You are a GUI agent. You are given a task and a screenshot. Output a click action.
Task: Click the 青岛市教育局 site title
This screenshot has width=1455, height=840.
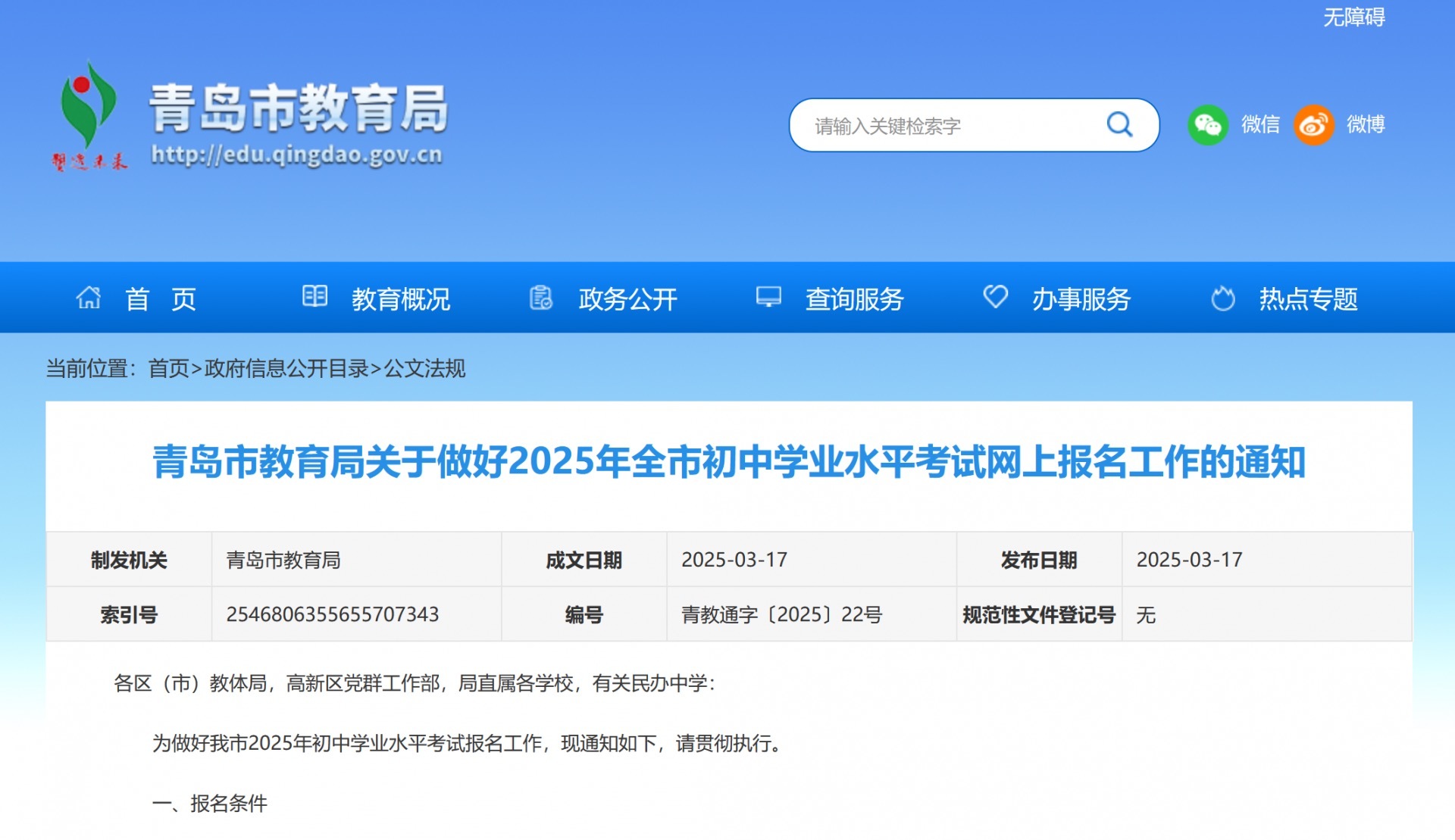299,108
